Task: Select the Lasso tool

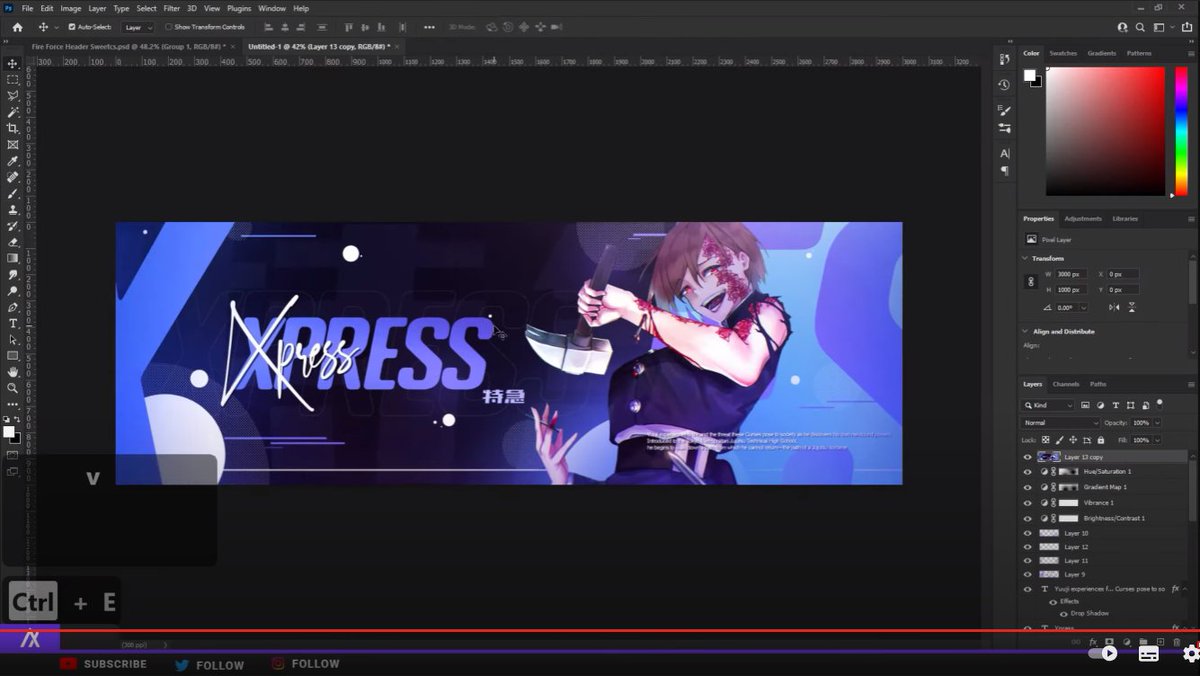Action: coord(12,96)
